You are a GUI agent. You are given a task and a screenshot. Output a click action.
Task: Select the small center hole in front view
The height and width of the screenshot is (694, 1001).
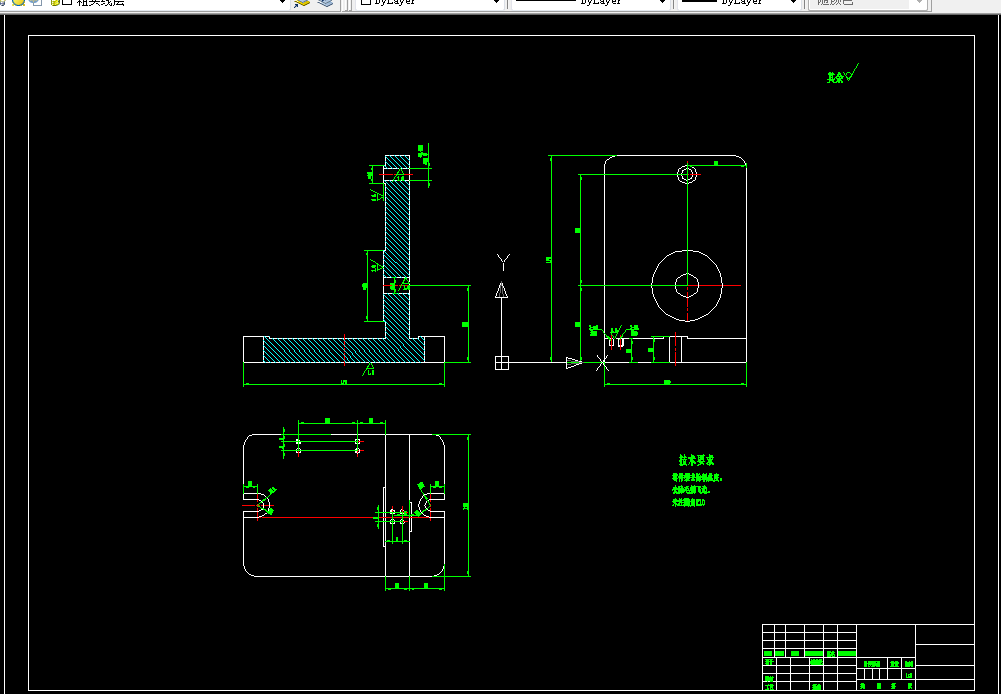tap(687, 285)
